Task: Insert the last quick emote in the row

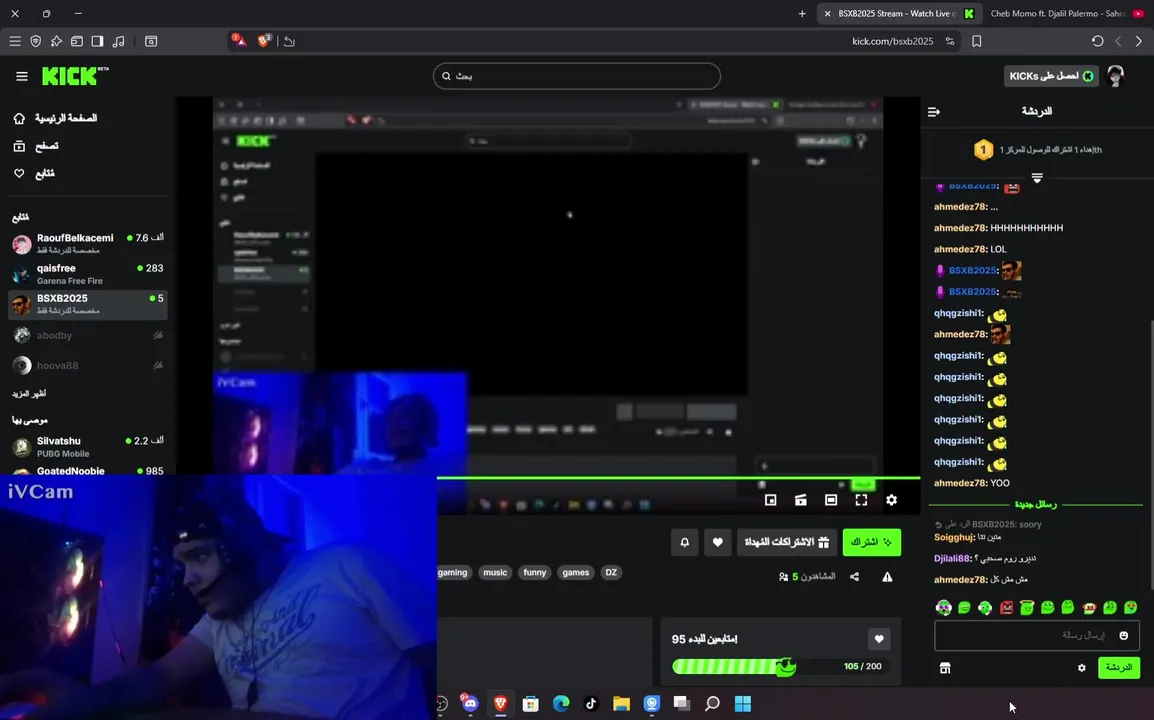Action: 1130,607
